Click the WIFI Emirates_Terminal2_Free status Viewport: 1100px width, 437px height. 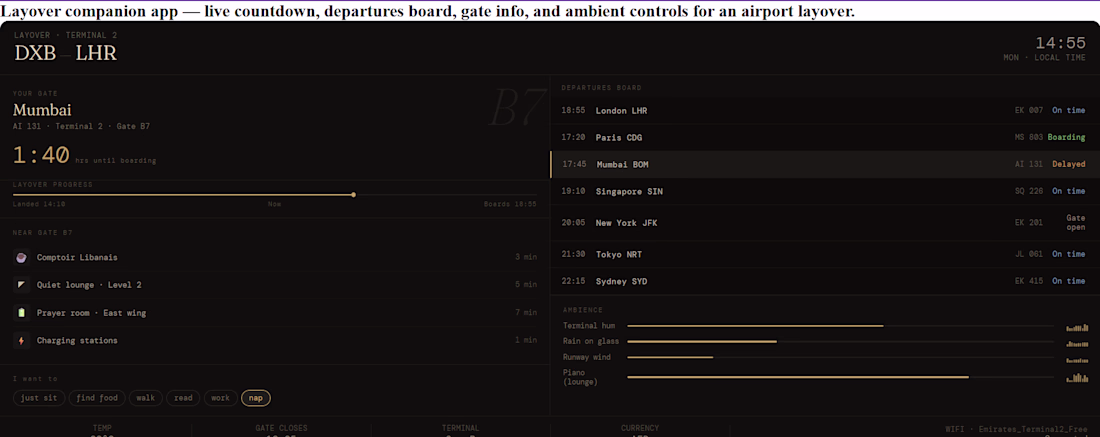coord(1017,429)
